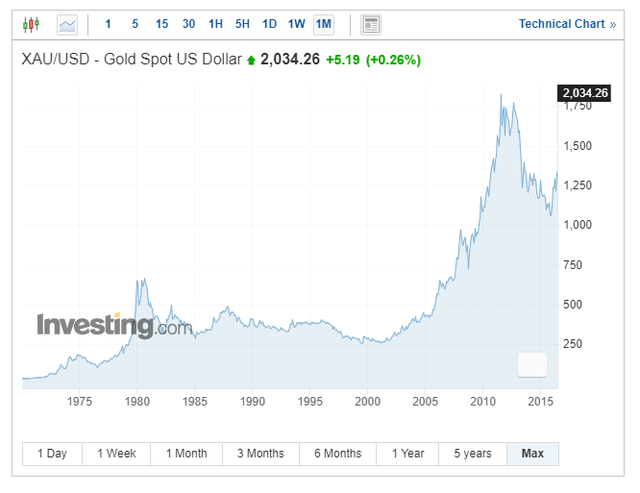Select the 1 minute interval
The image size is (640, 493).
pos(108,24)
